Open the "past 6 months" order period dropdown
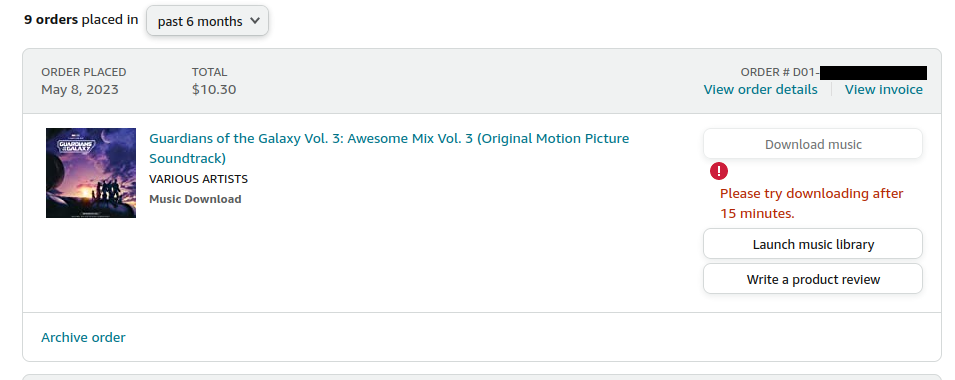Screen dimensions: 955x380 click(x=207, y=21)
